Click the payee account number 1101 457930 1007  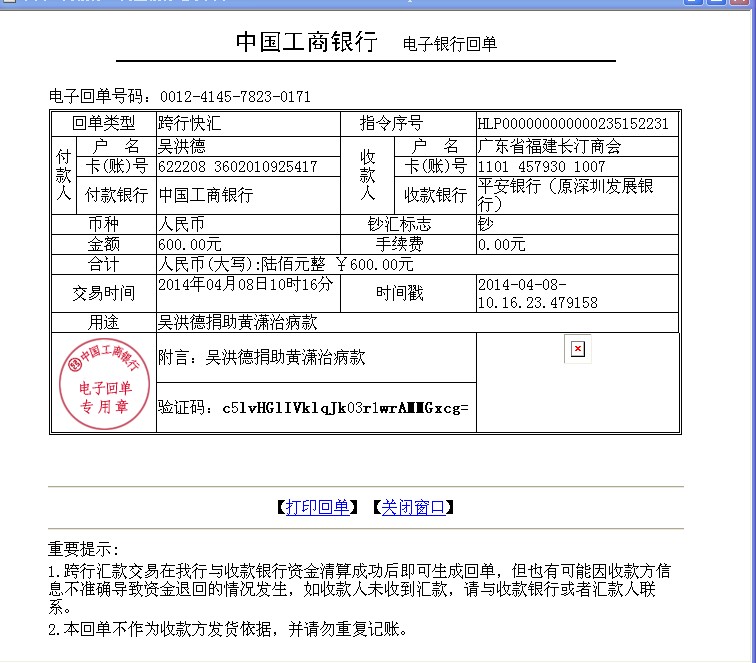542,166
